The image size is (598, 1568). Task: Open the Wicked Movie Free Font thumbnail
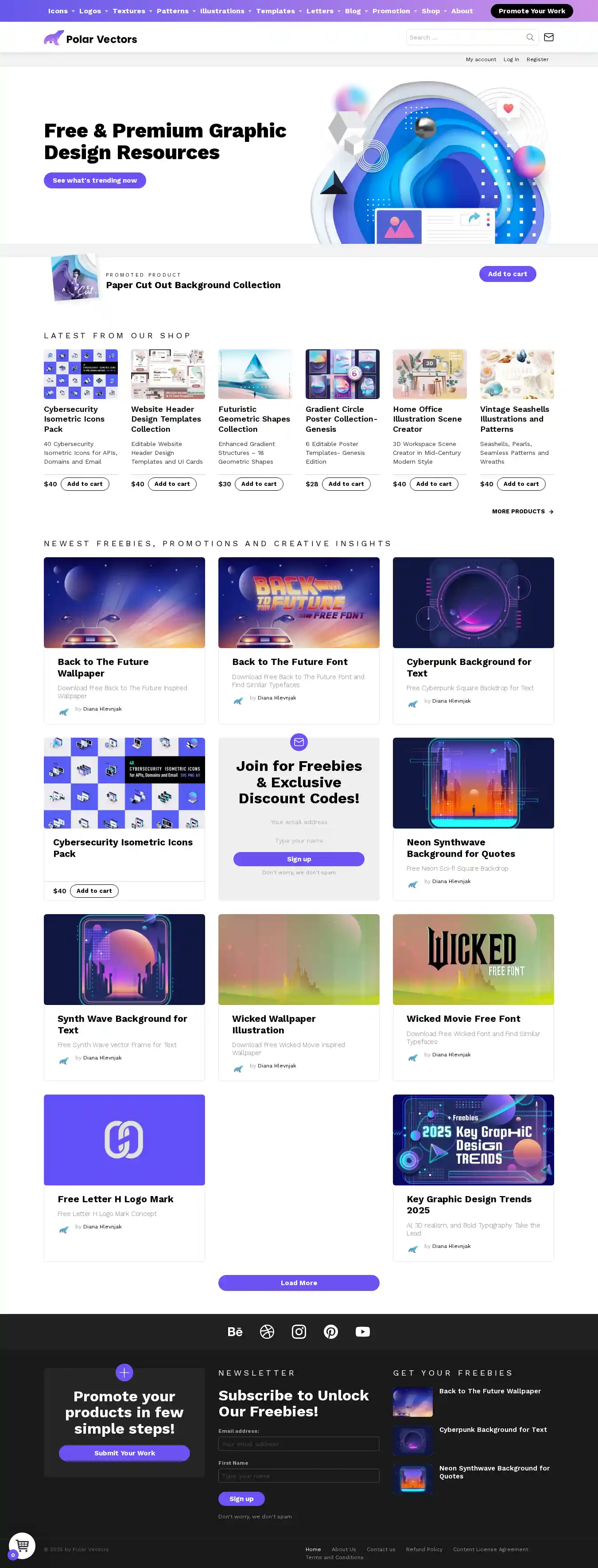point(473,959)
